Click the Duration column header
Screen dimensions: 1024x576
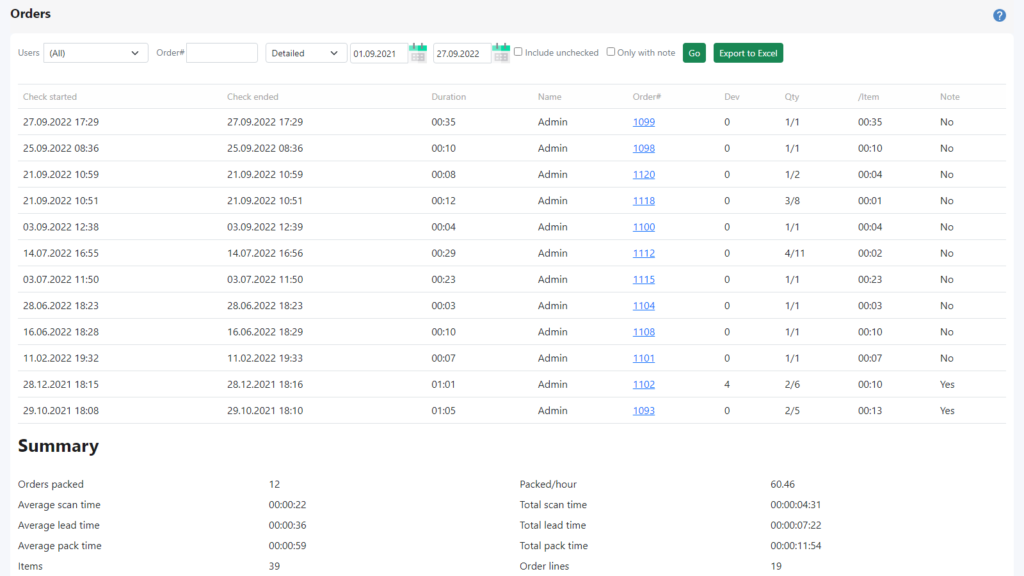pyautogui.click(x=449, y=97)
